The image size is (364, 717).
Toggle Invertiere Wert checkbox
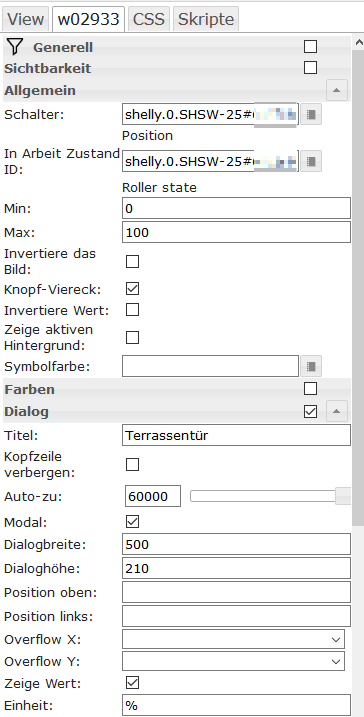[133, 310]
